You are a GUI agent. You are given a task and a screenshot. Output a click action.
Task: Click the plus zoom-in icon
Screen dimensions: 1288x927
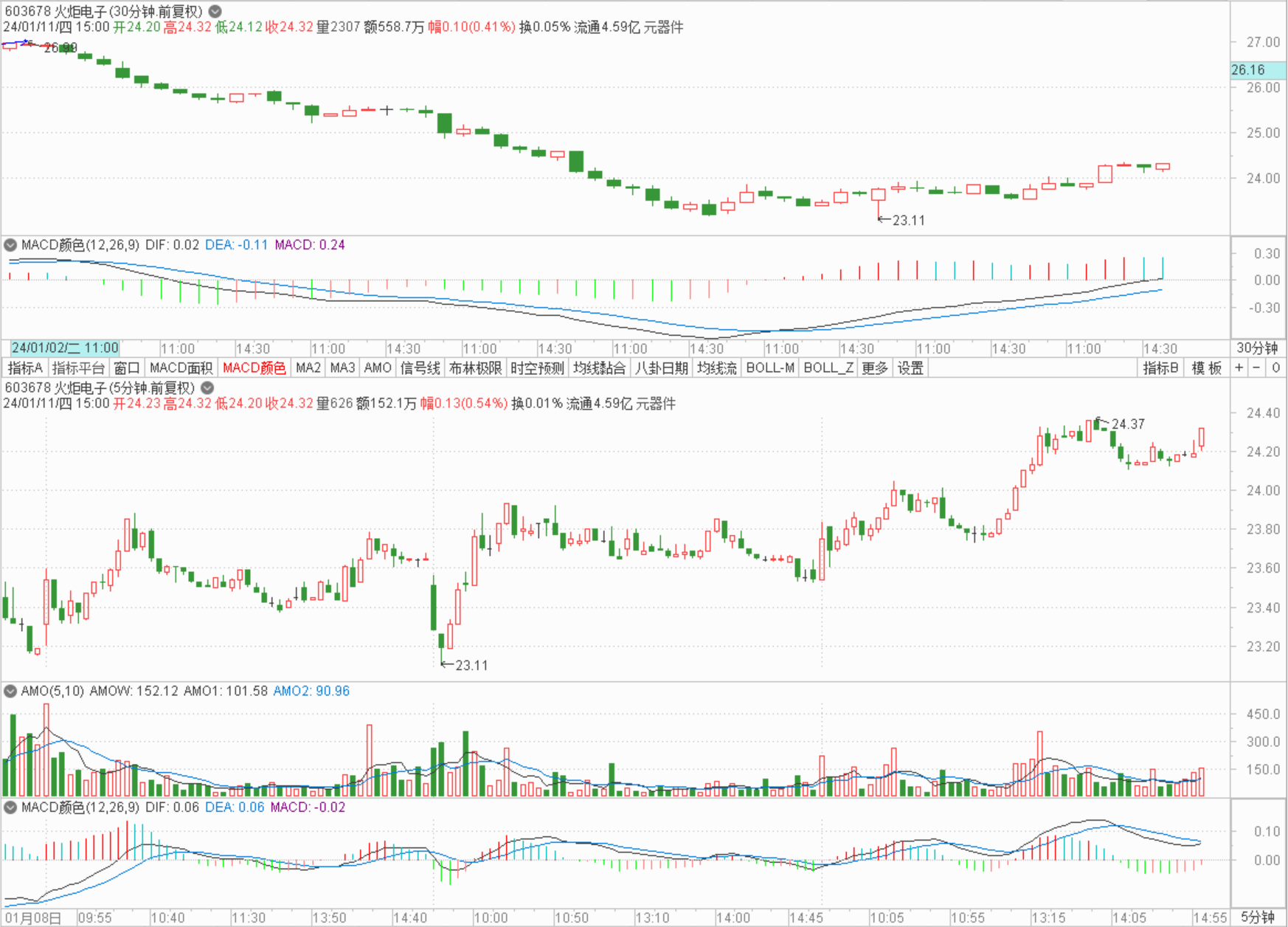coord(1239,368)
